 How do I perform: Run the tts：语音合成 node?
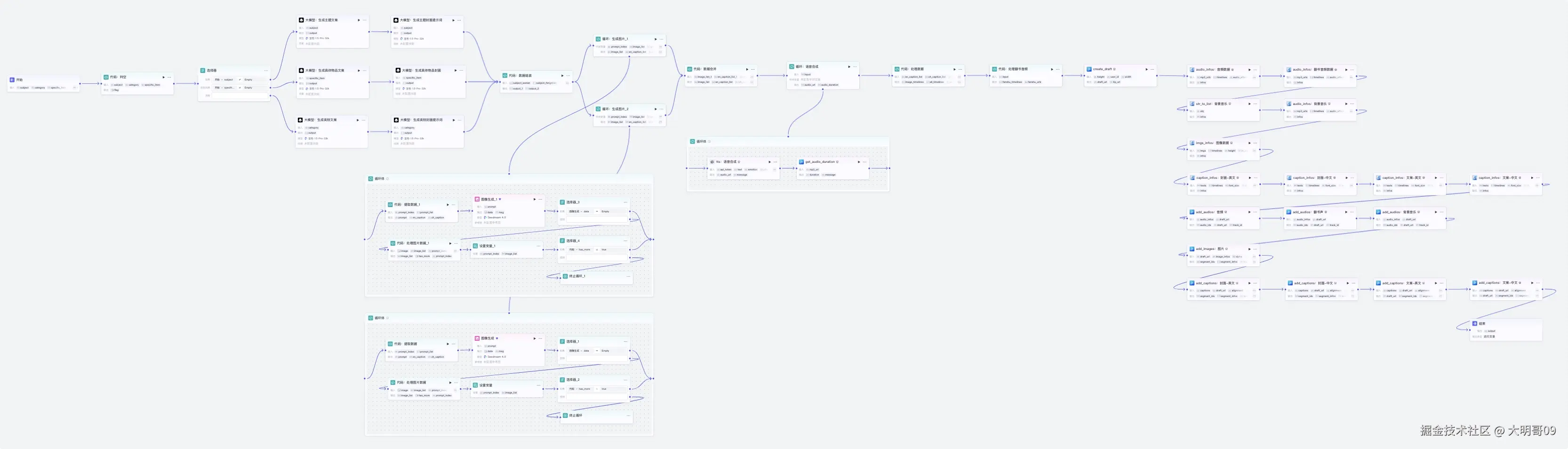click(x=769, y=162)
